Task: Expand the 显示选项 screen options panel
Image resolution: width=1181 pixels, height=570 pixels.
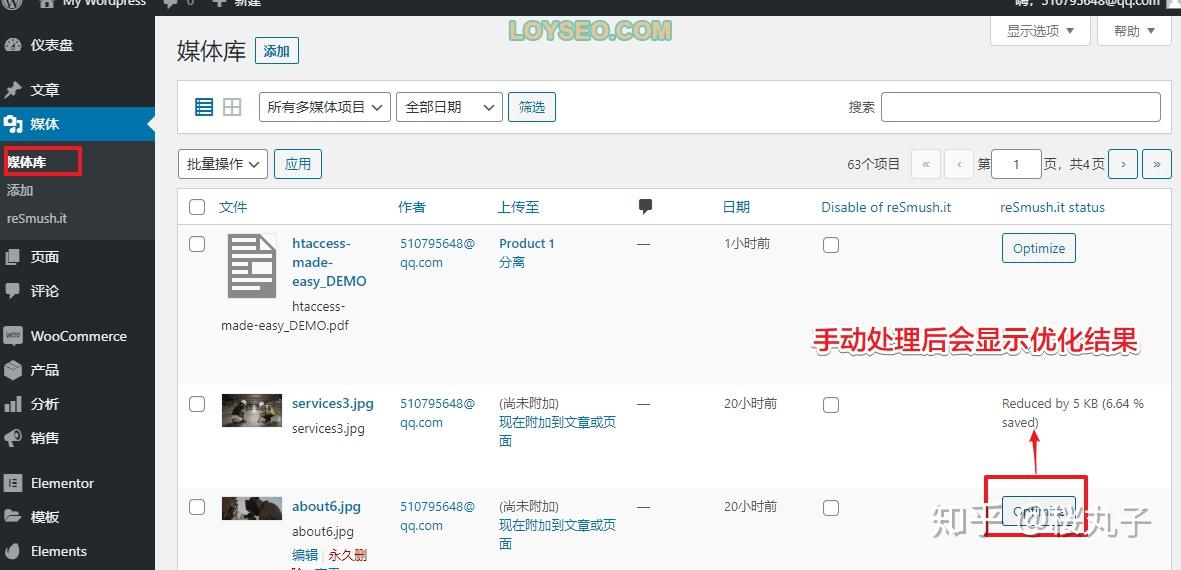Action: (x=1040, y=31)
